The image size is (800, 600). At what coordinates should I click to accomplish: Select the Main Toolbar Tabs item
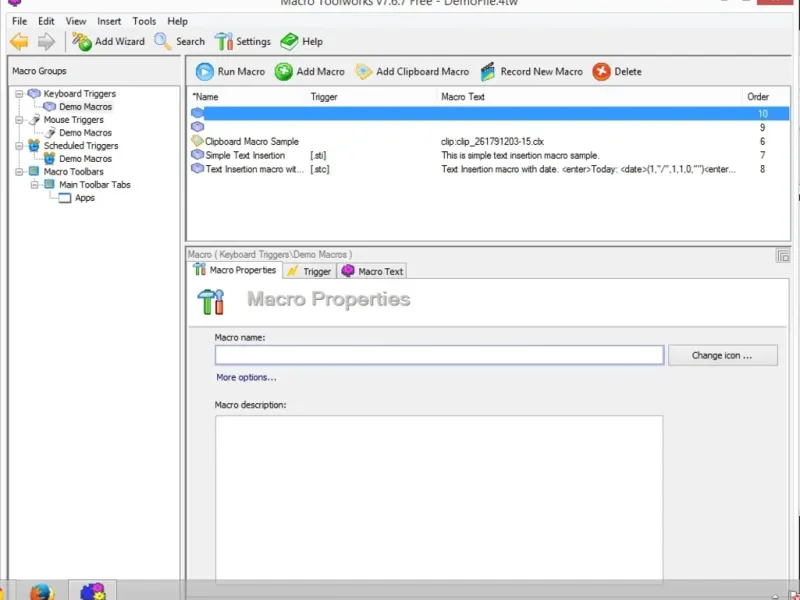click(x=95, y=185)
